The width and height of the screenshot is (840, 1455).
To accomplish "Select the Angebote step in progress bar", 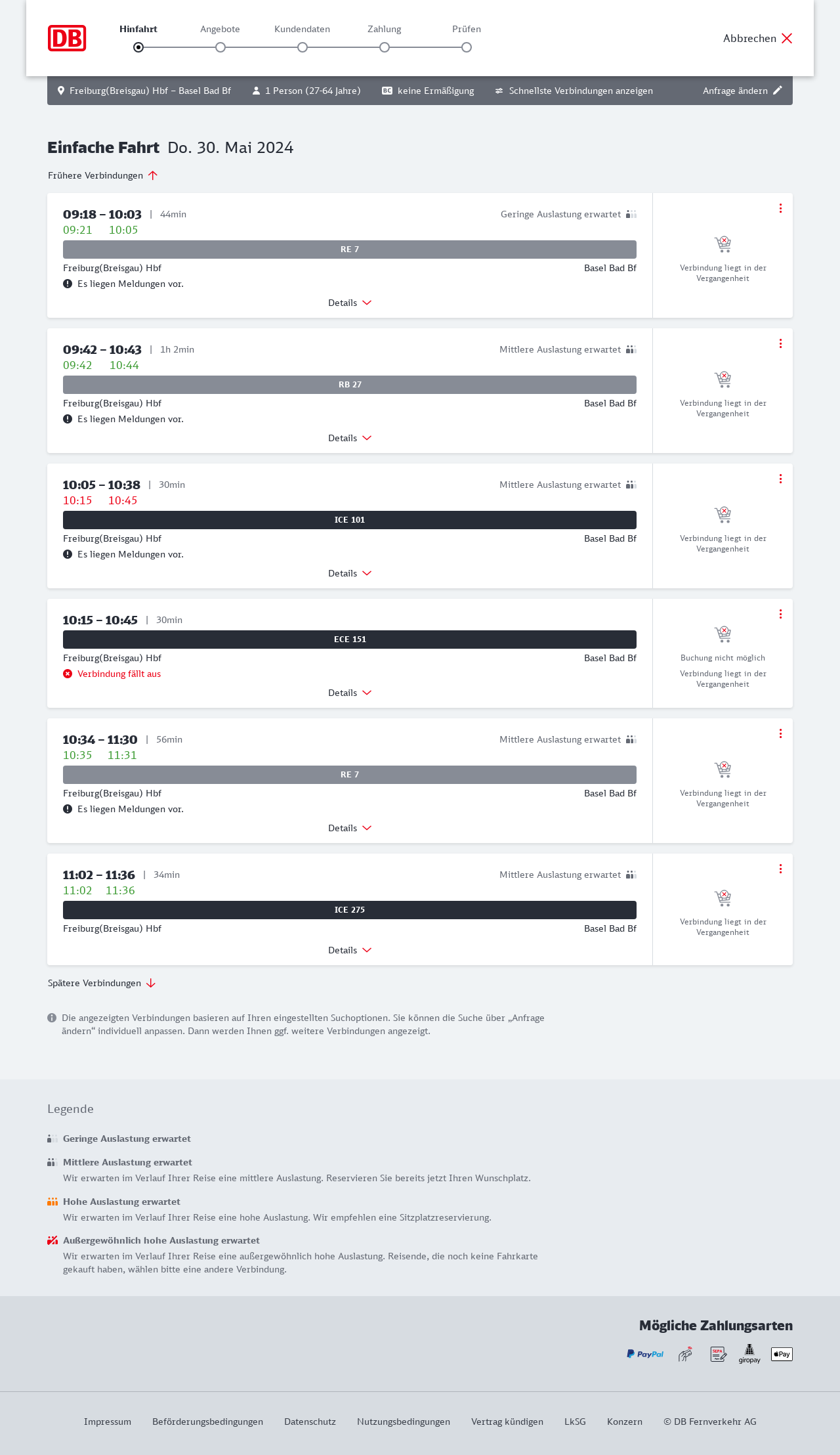I will coord(220,47).
